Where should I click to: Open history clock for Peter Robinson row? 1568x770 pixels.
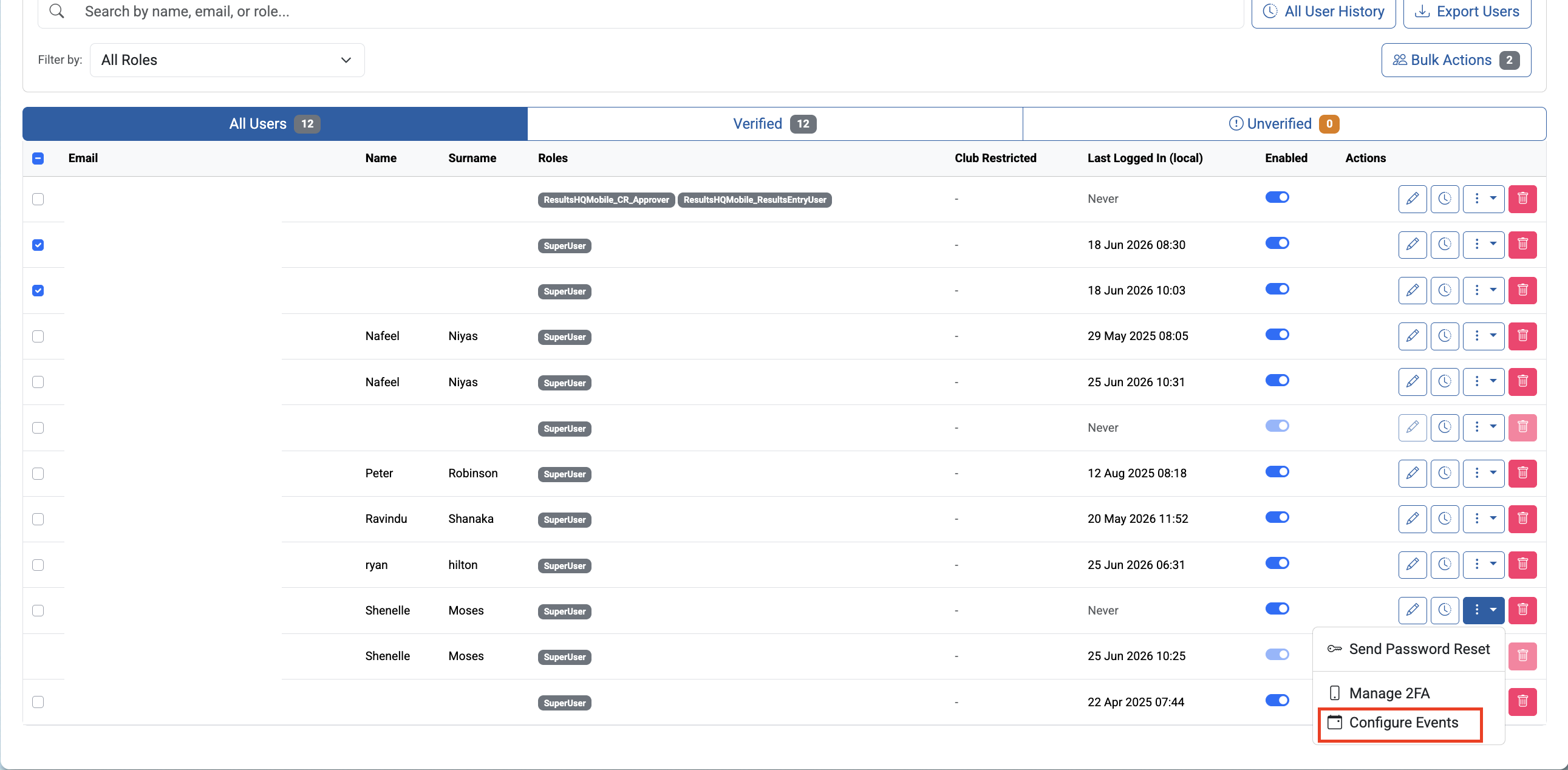[x=1445, y=473]
